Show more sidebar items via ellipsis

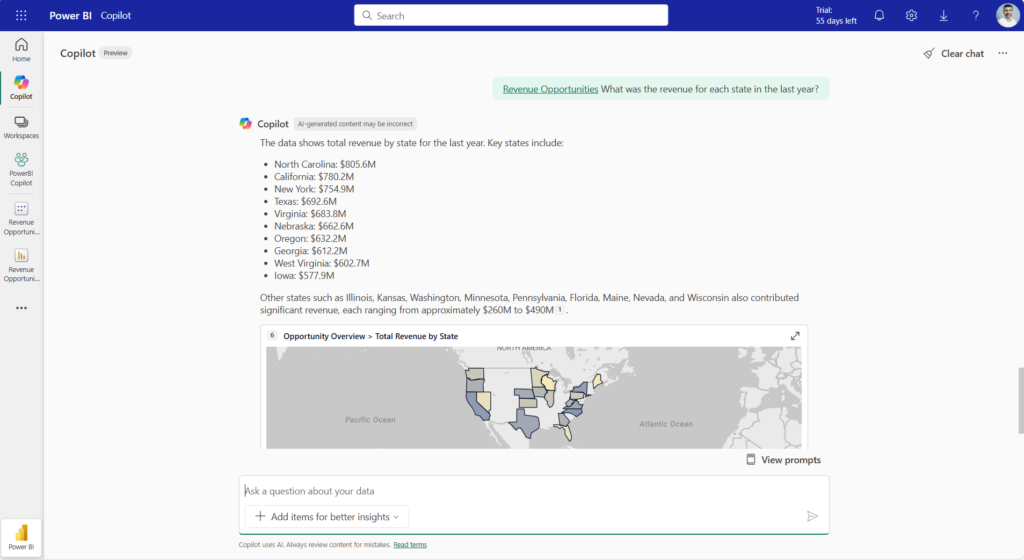[21, 308]
